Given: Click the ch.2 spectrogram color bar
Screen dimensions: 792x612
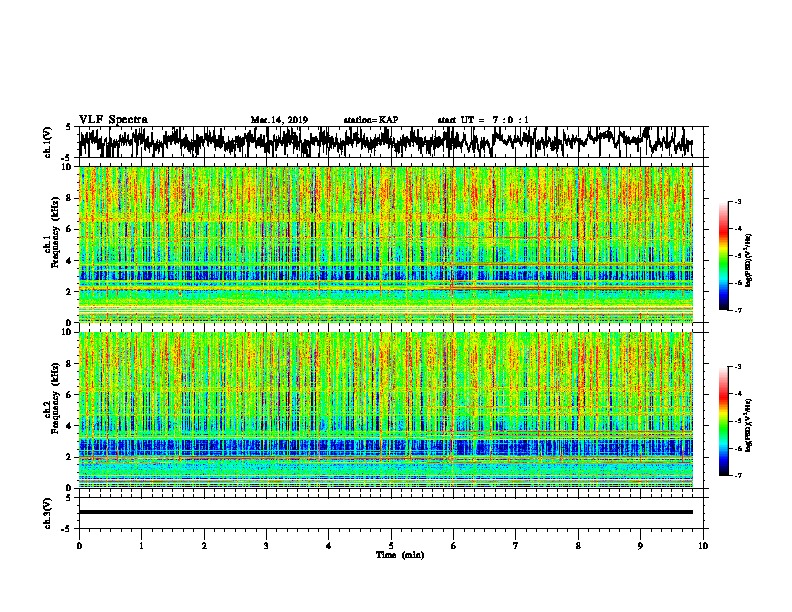Looking at the screenshot, I should coord(723,421).
